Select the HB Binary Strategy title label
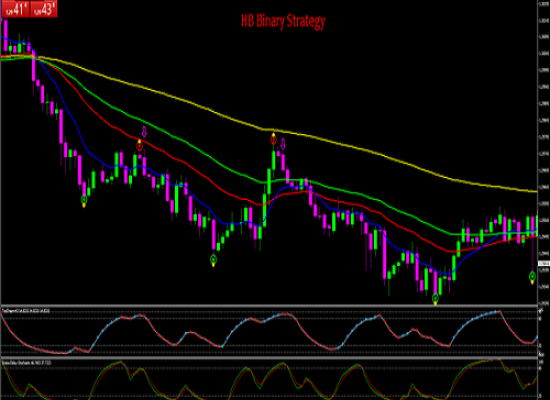The width and height of the screenshot is (550, 400). click(x=283, y=21)
